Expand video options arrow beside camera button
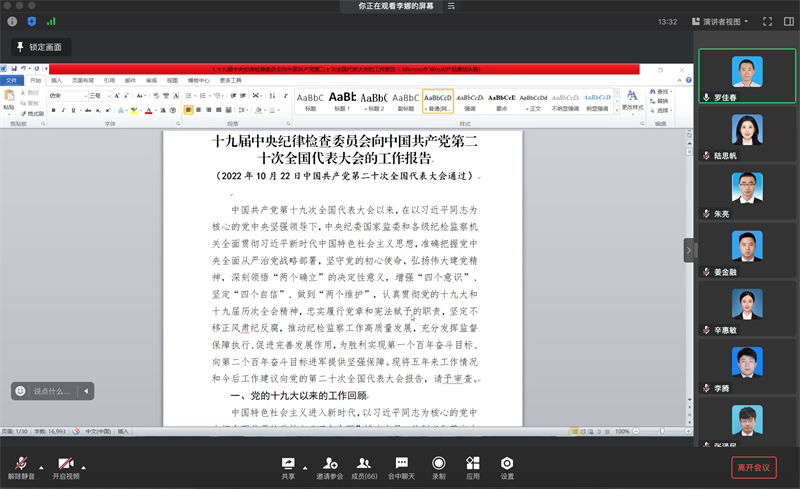 (83, 467)
